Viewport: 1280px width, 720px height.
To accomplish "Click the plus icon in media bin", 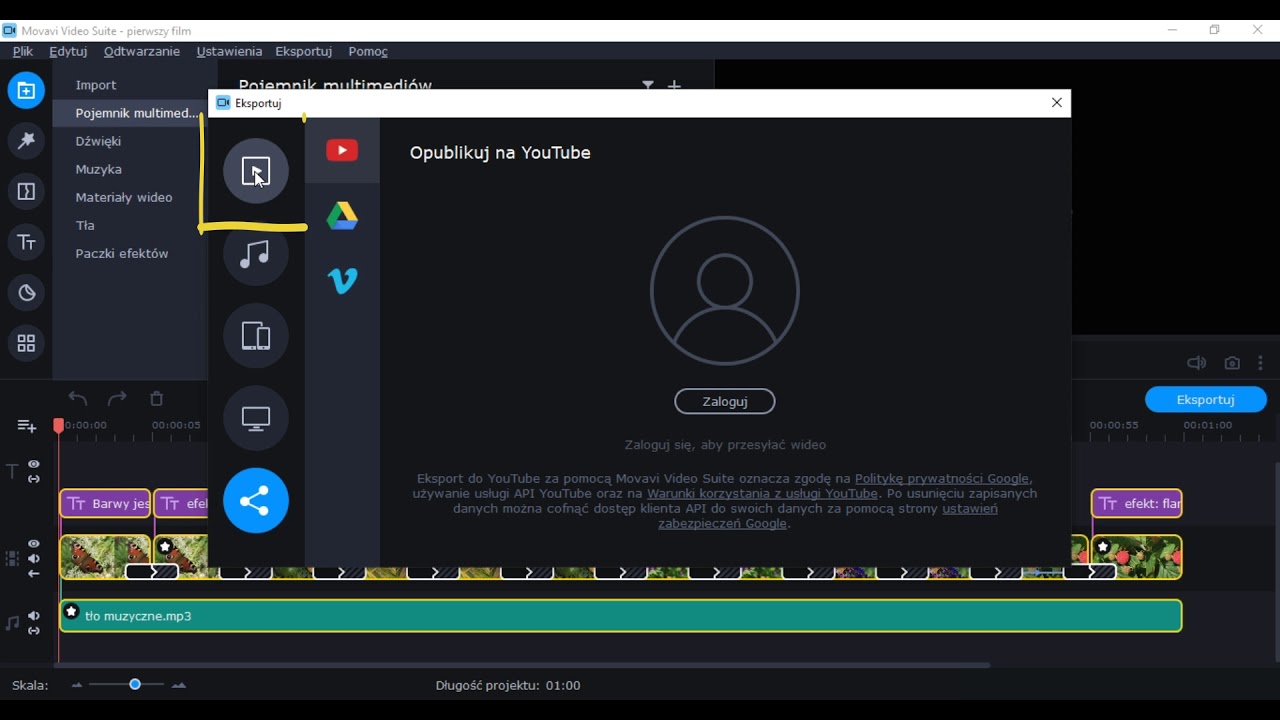I will click(x=674, y=86).
